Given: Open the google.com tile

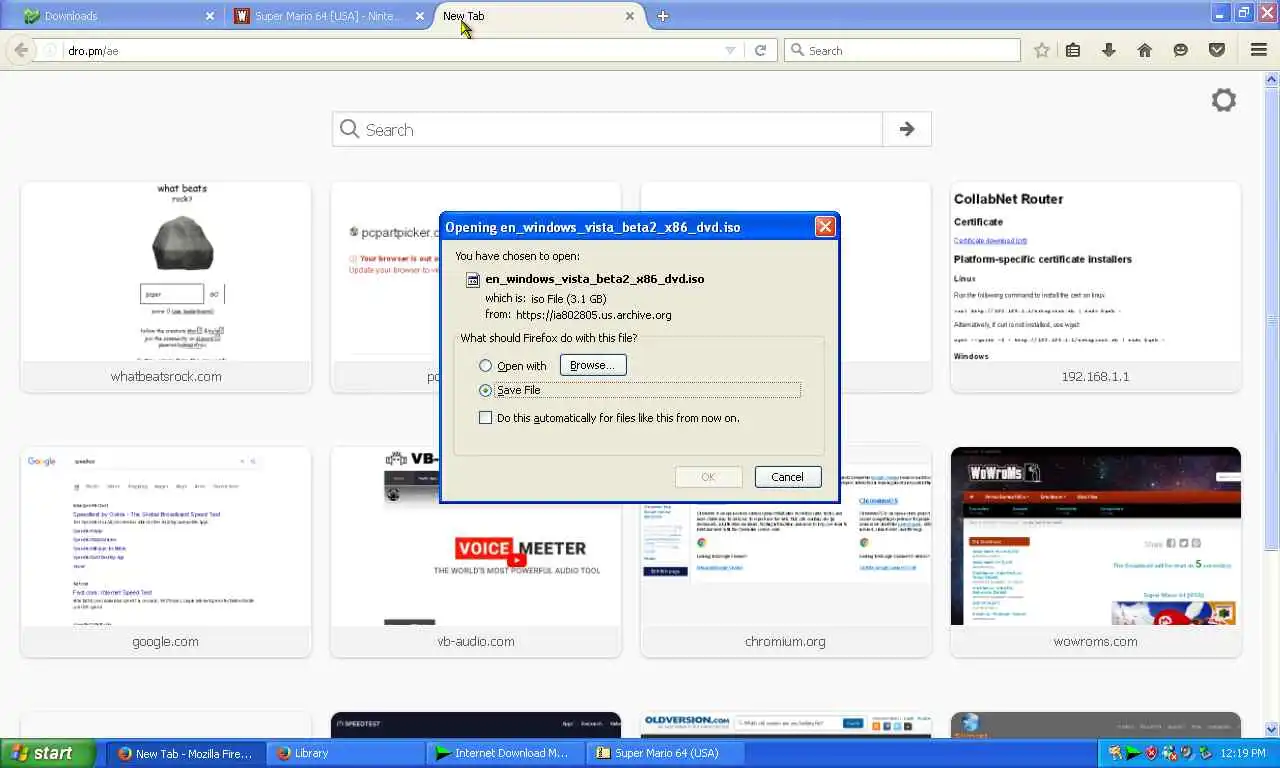Looking at the screenshot, I should click(x=166, y=552).
